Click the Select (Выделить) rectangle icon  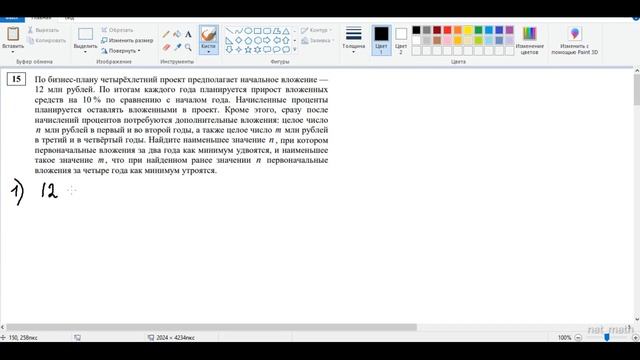point(85,34)
